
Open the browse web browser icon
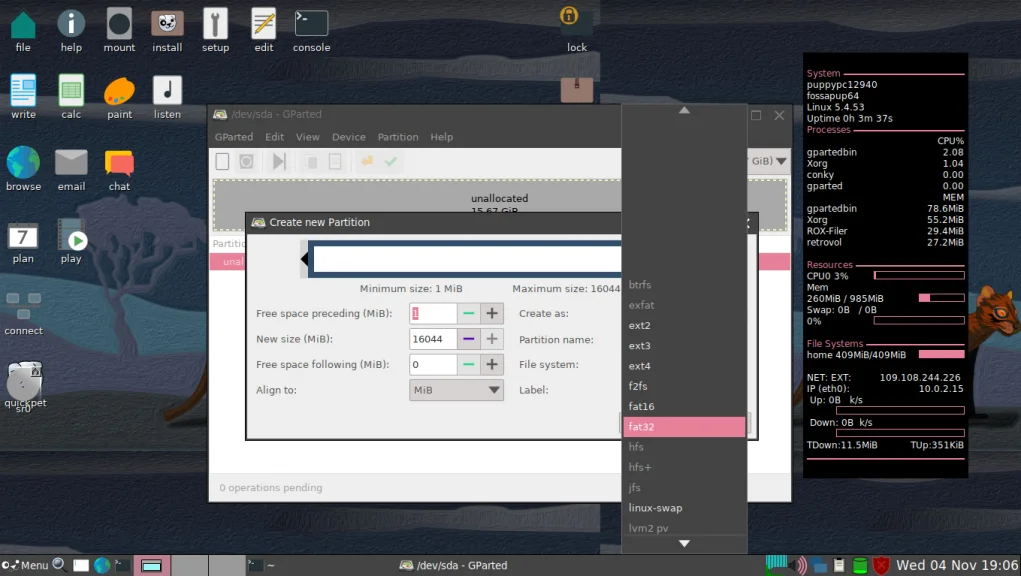23,169
